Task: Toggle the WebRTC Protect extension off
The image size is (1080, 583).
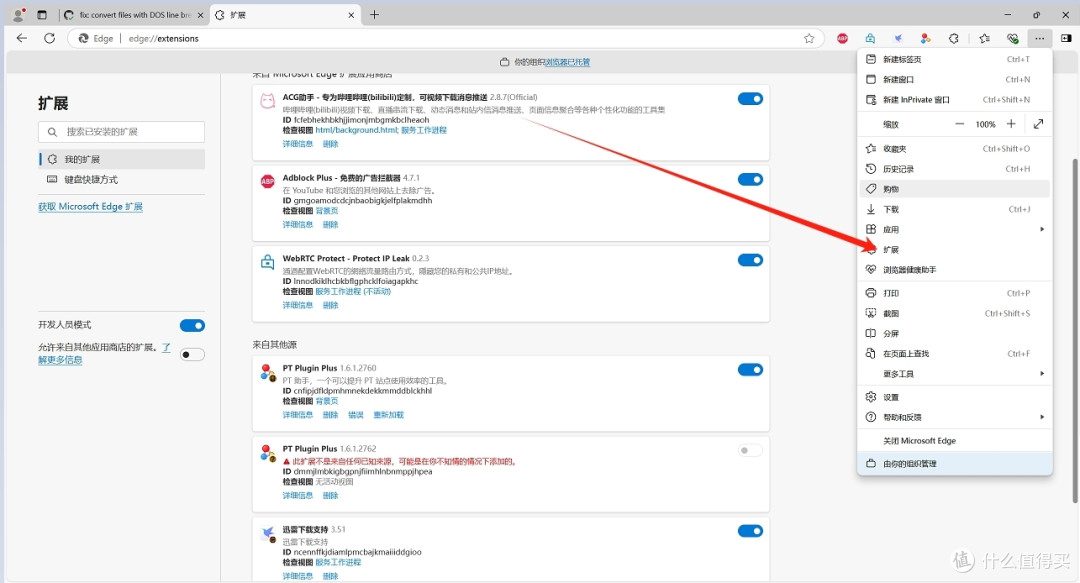Action: click(x=750, y=260)
